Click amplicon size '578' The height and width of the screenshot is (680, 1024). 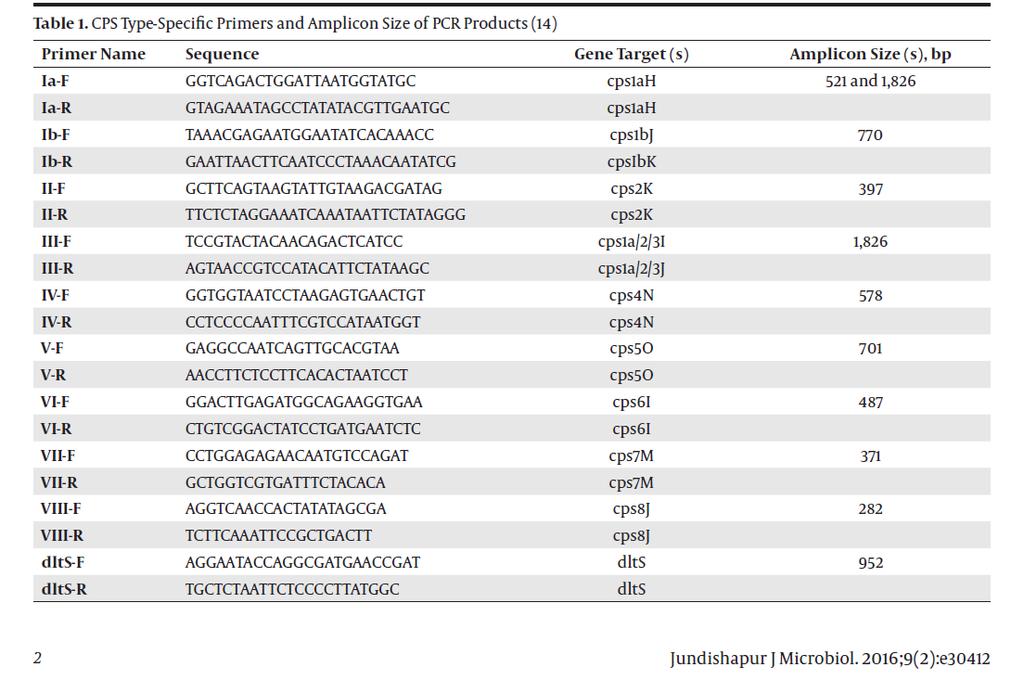click(x=871, y=296)
